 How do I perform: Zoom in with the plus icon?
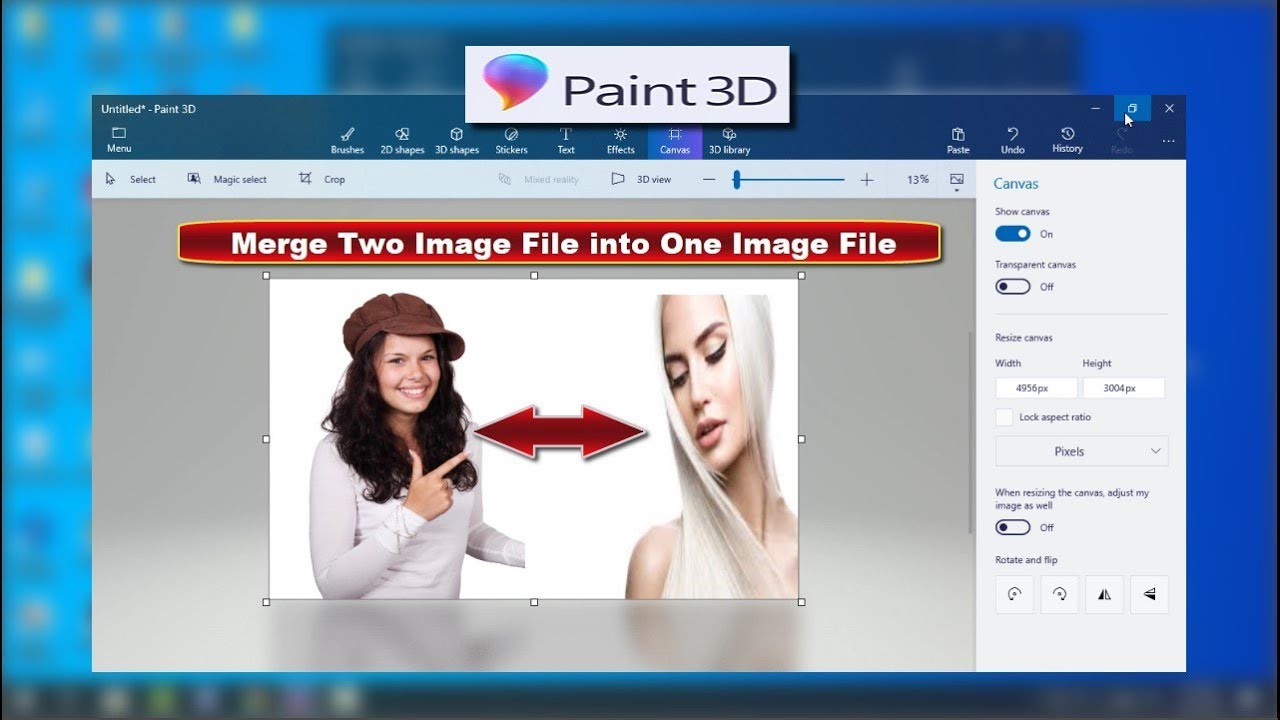(x=867, y=179)
